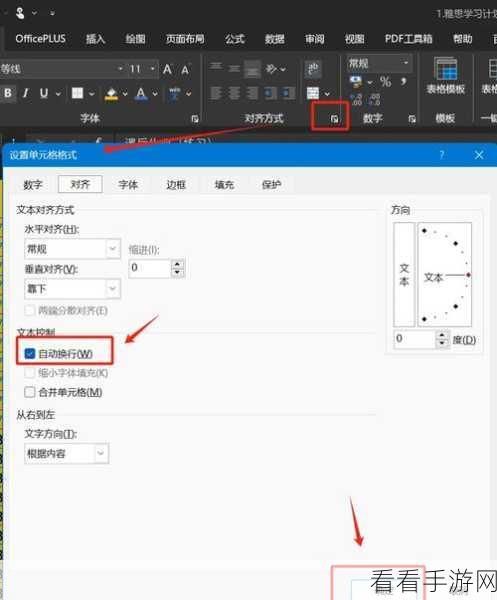
Task: Open the 水平对齐 dropdown showing 常规
Action: pyautogui.click(x=72, y=249)
